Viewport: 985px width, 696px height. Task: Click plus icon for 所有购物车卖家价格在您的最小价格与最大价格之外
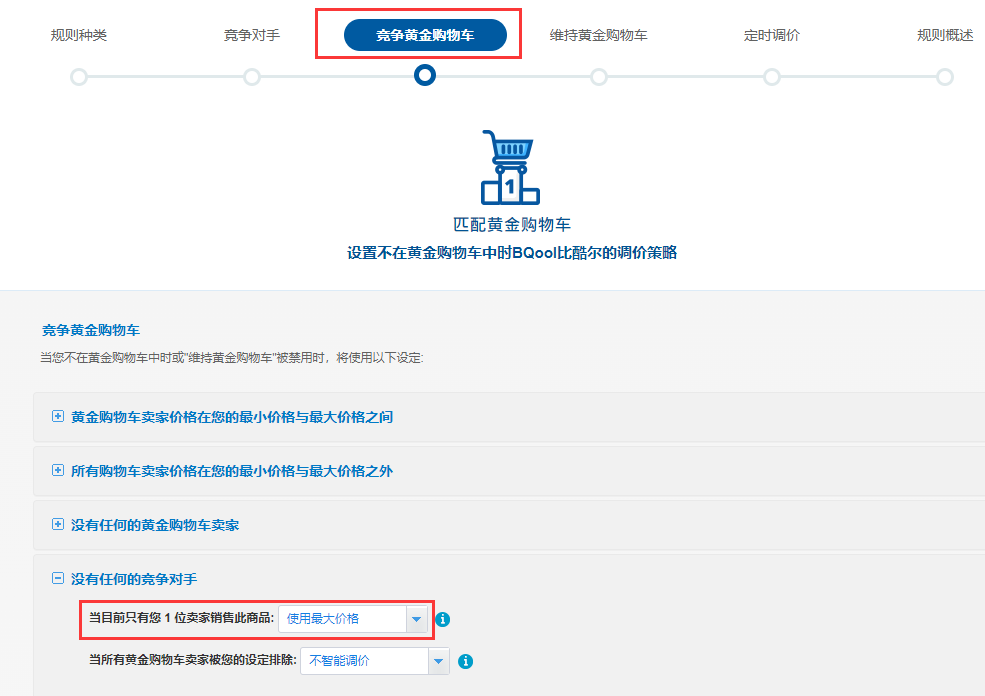[x=58, y=470]
